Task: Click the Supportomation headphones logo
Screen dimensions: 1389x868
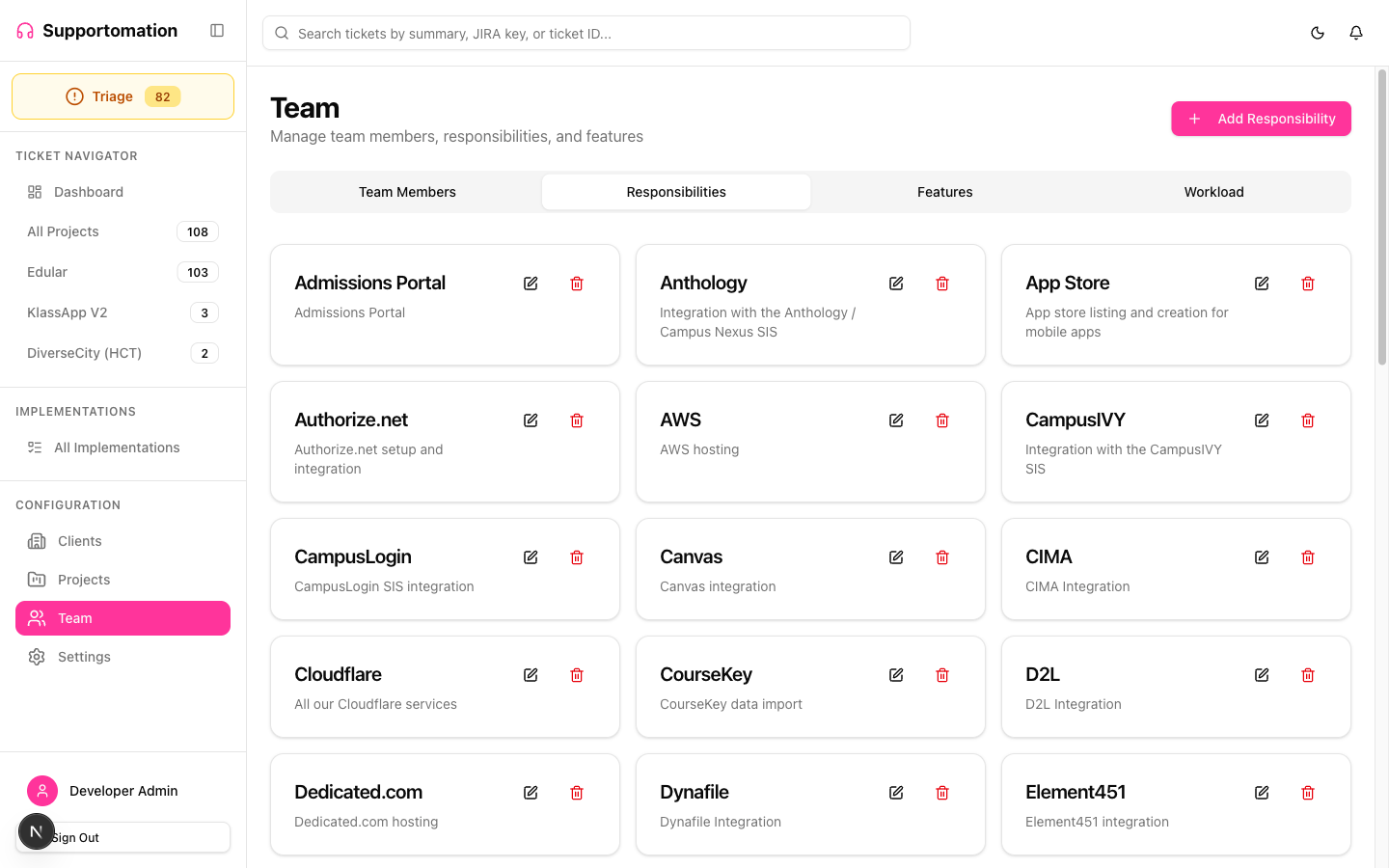Action: (23, 30)
